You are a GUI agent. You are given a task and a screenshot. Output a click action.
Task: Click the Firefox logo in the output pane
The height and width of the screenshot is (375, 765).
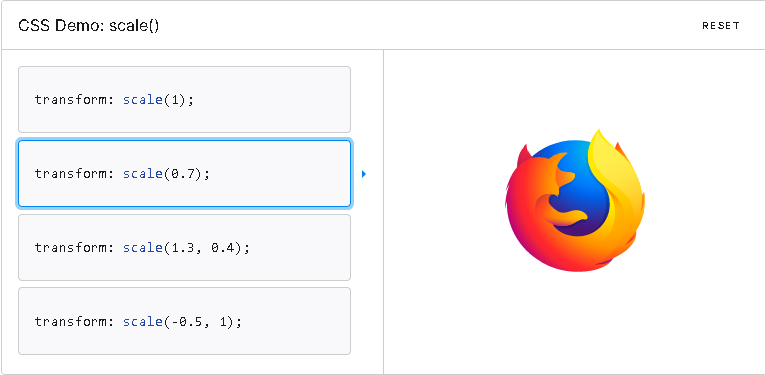[575, 200]
